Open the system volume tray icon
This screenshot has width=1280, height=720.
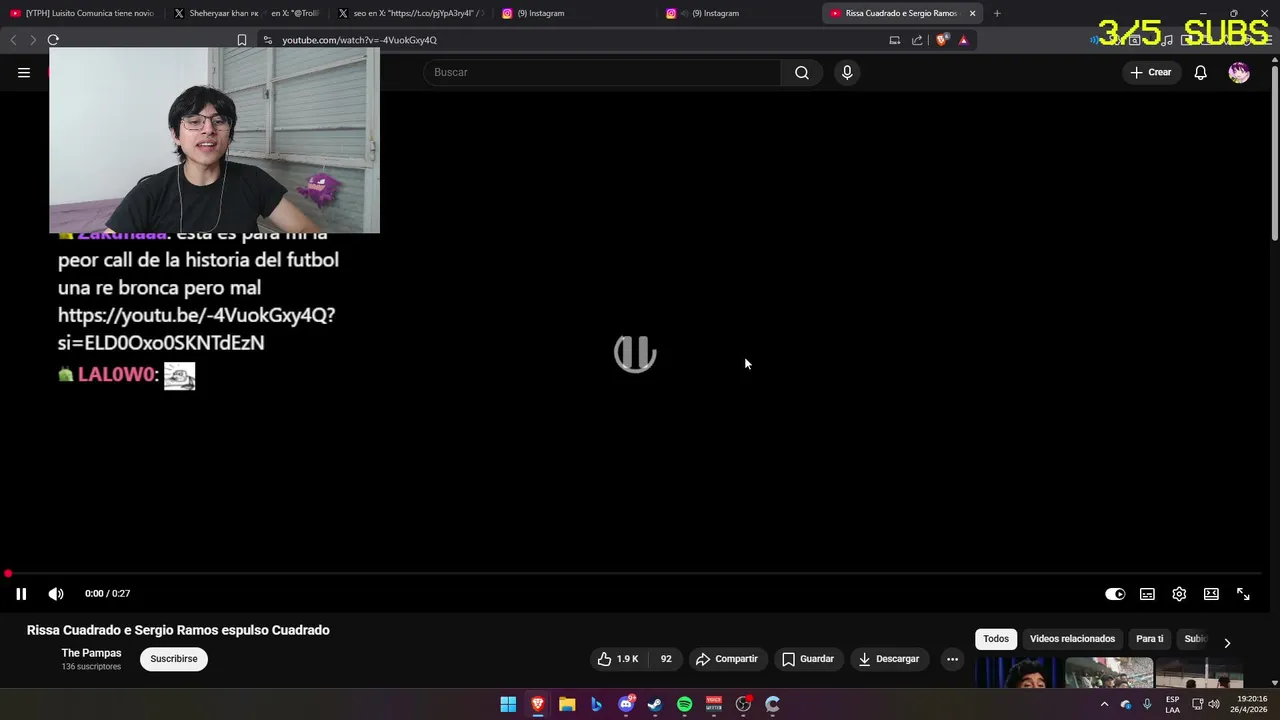(x=1214, y=704)
